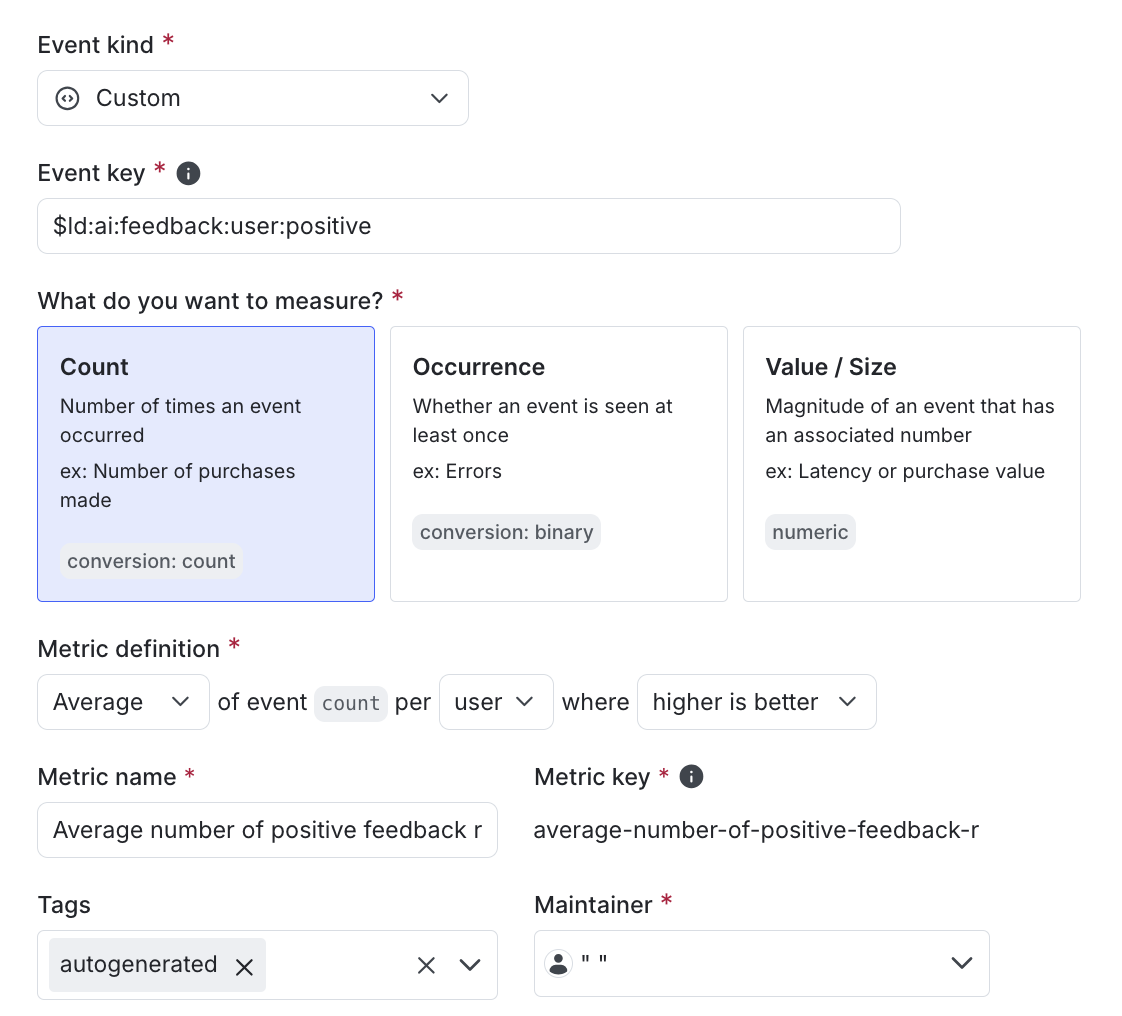
Task: Open the Average aggregation dropdown
Action: pos(123,702)
